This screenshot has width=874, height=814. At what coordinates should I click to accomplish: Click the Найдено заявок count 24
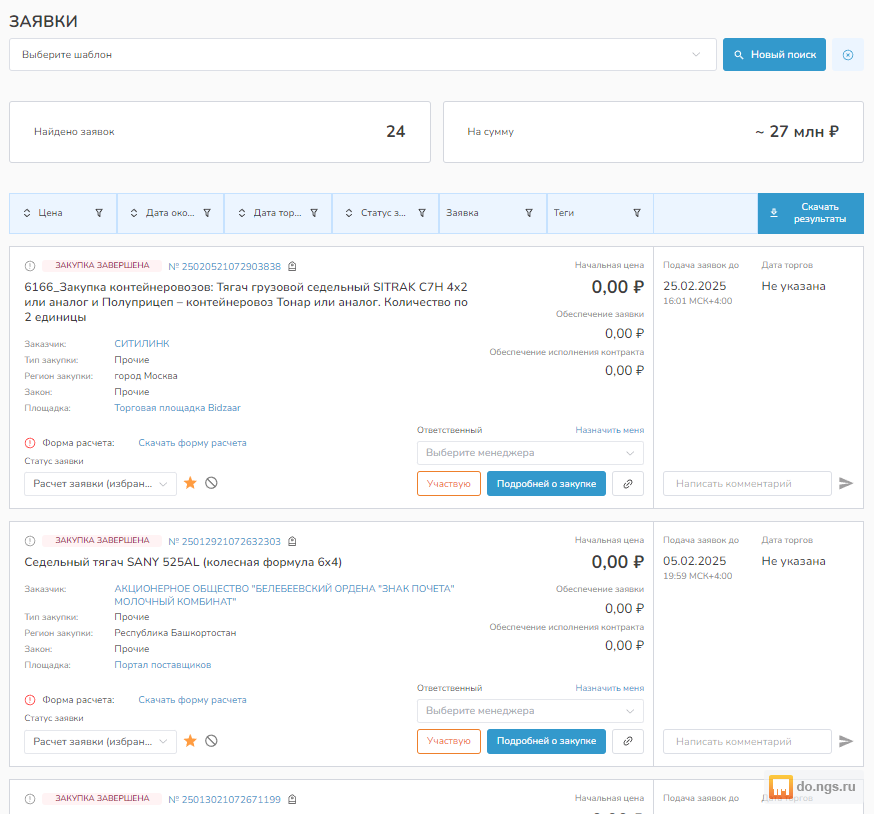coord(396,132)
